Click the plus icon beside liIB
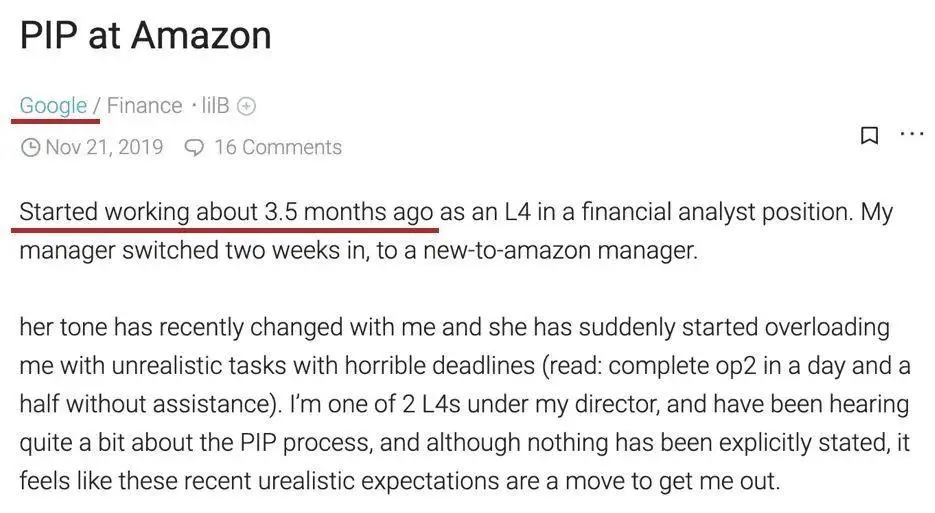 pos(246,106)
